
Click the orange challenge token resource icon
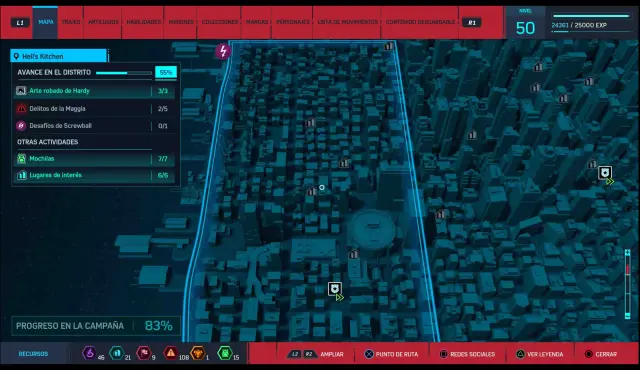[x=198, y=353]
